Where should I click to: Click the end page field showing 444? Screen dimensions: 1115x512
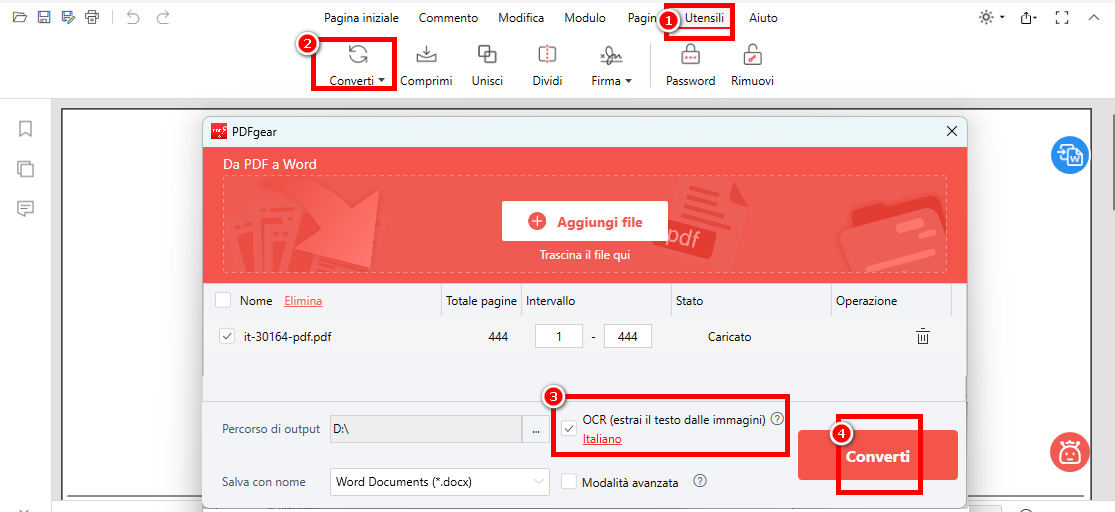[x=628, y=336]
